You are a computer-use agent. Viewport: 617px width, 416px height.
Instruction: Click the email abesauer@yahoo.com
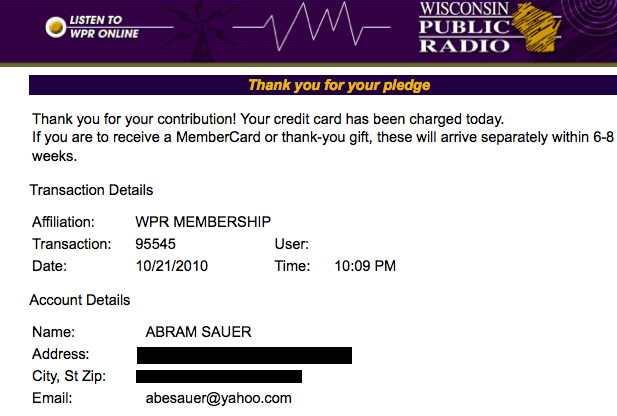[x=219, y=398]
